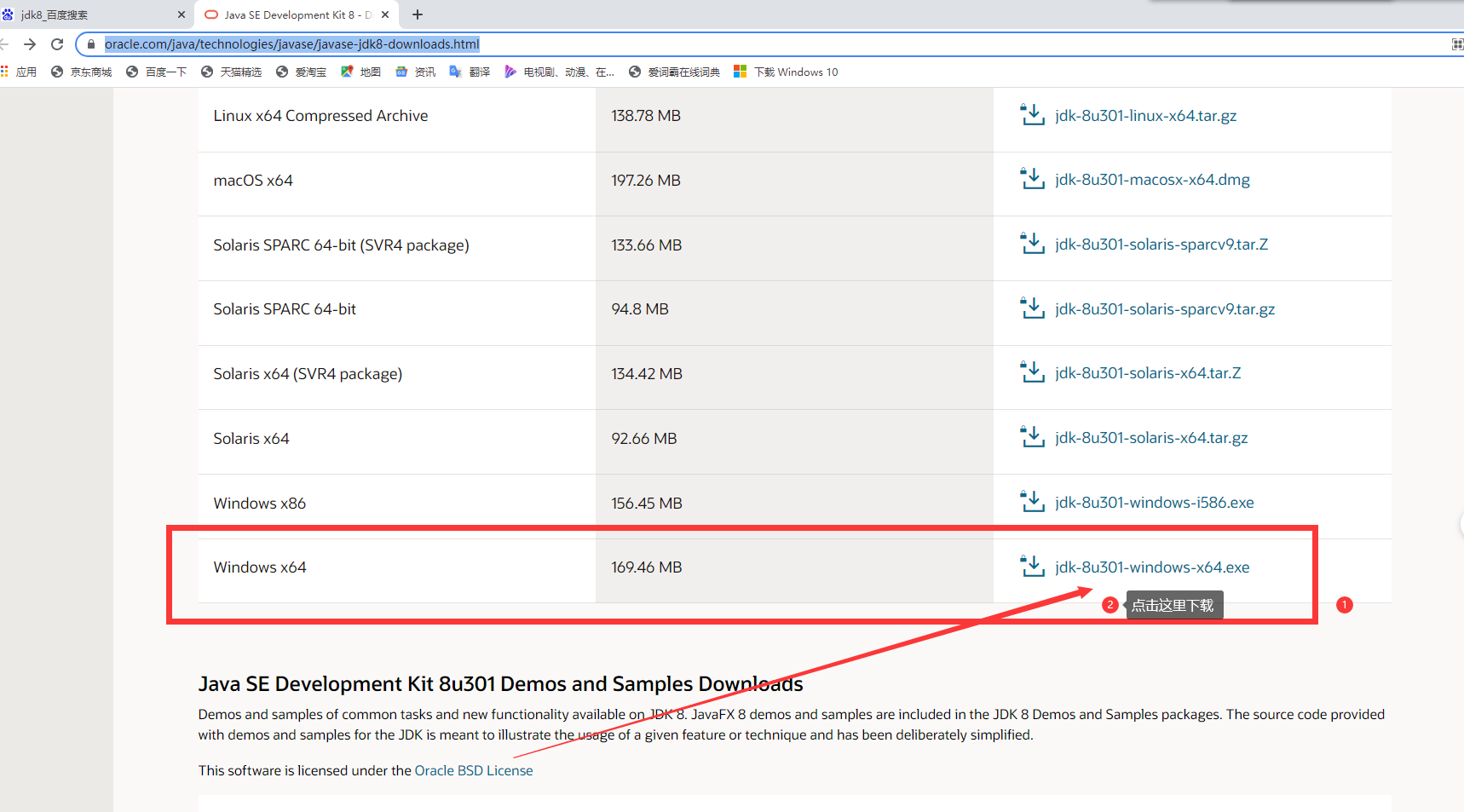Go back with browser back arrow
1464x812 pixels.
tap(4, 44)
